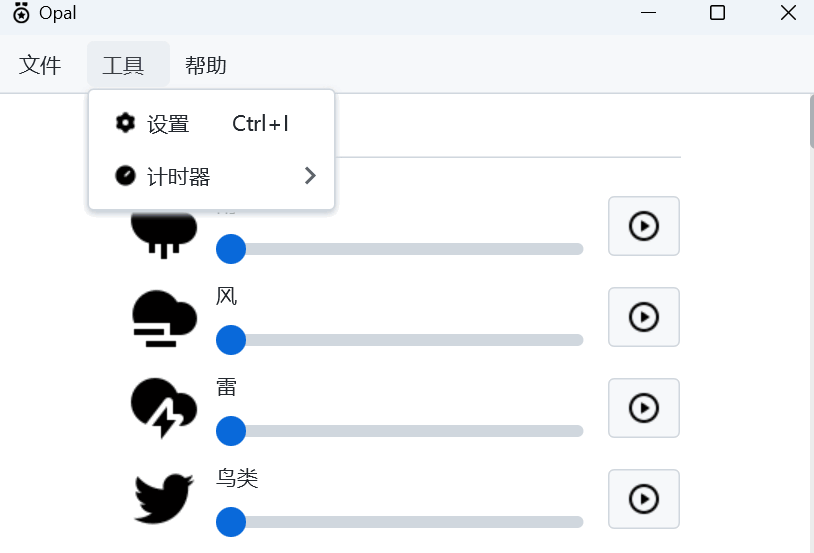The image size is (814, 553).
Task: Click the thunder lightning cloud icon
Action: click(x=163, y=408)
